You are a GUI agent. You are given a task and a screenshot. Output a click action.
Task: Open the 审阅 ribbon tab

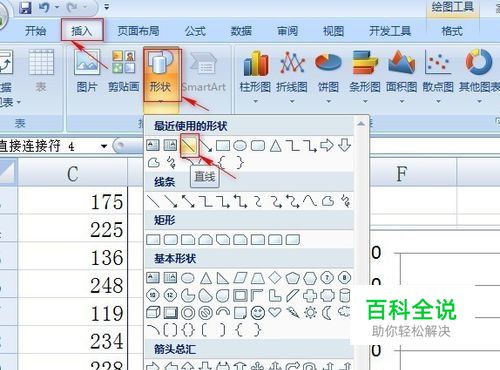(287, 31)
